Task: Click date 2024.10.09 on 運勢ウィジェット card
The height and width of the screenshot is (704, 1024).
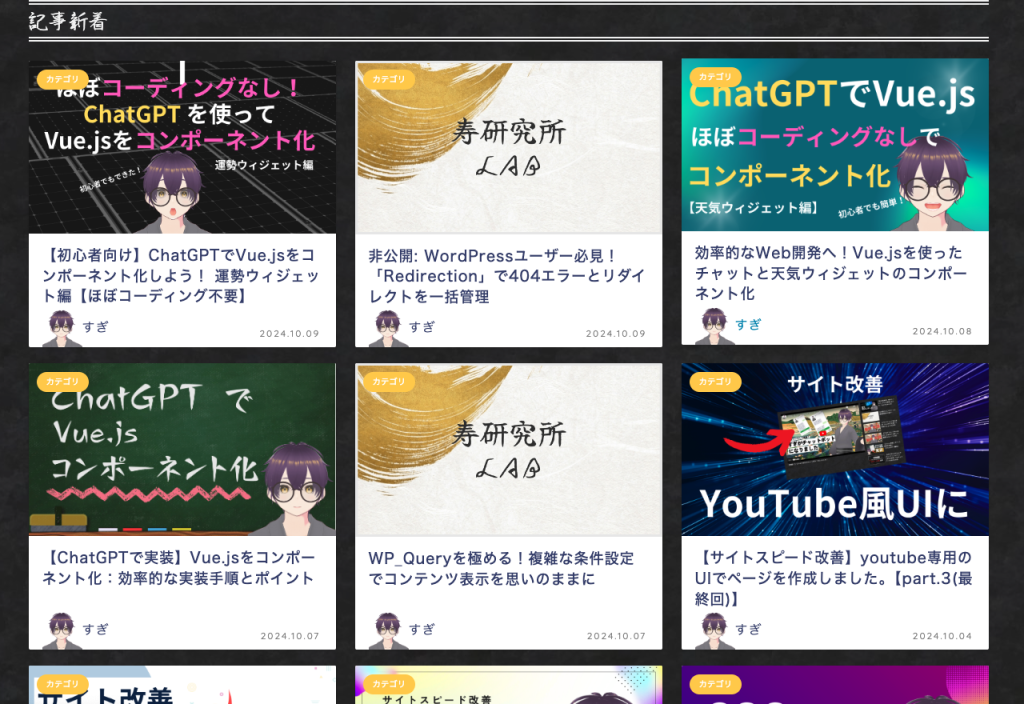Action: 289,334
